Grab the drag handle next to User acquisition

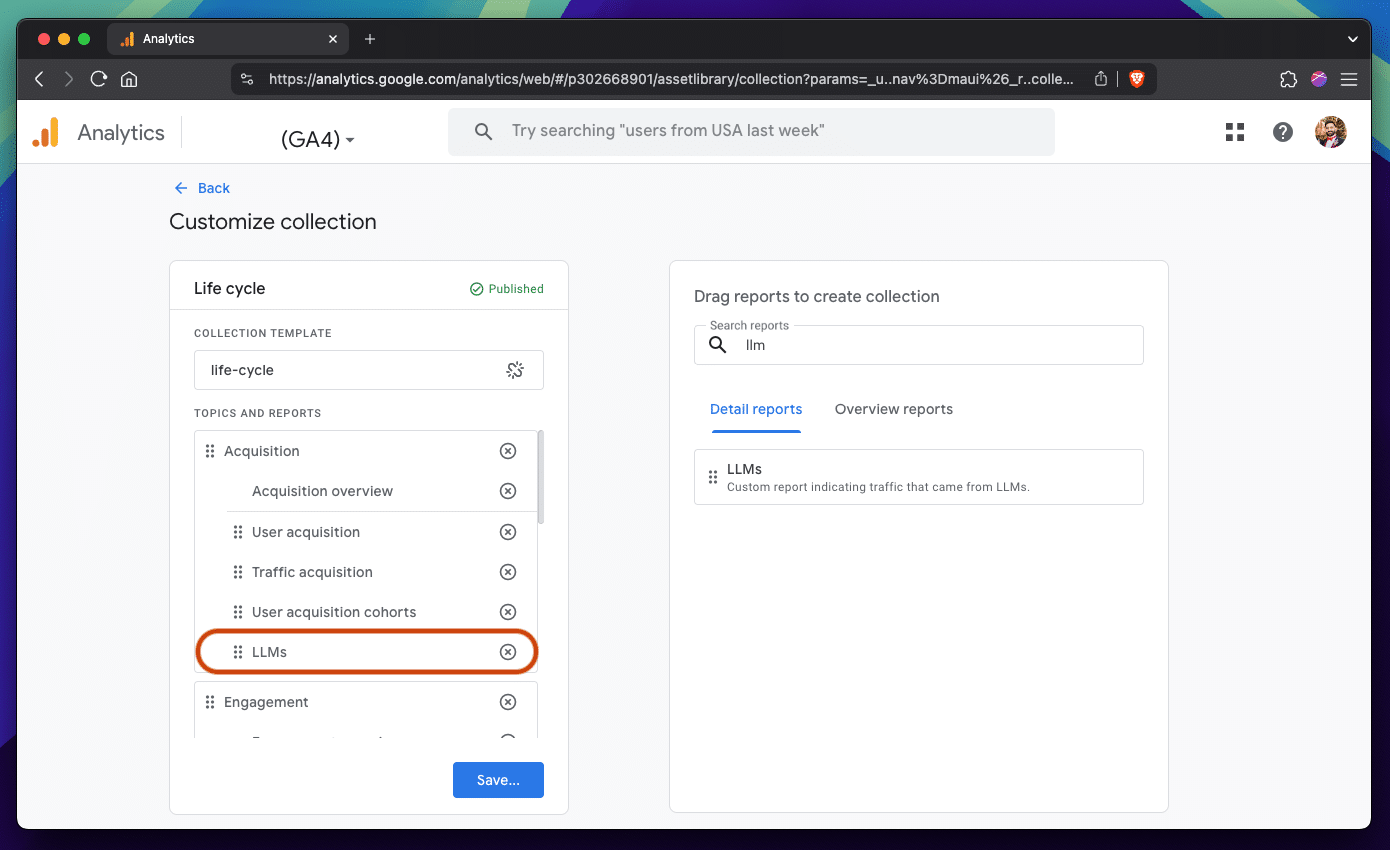click(238, 532)
